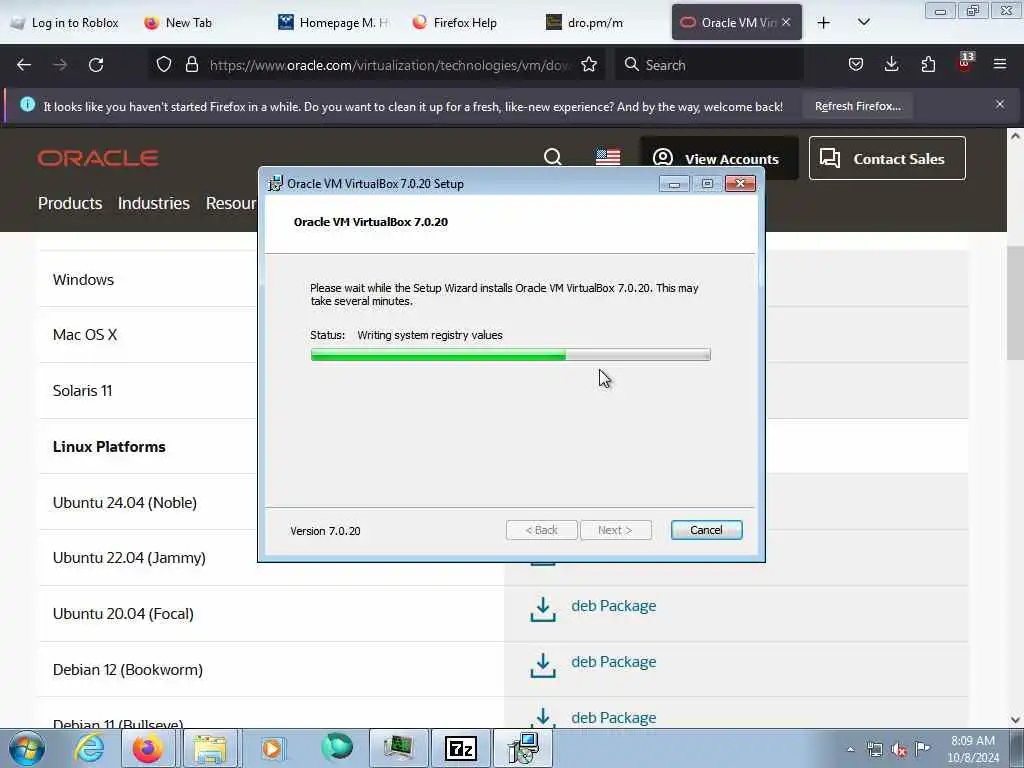Open the network tray icon
1024x768 pixels.
(x=874, y=750)
